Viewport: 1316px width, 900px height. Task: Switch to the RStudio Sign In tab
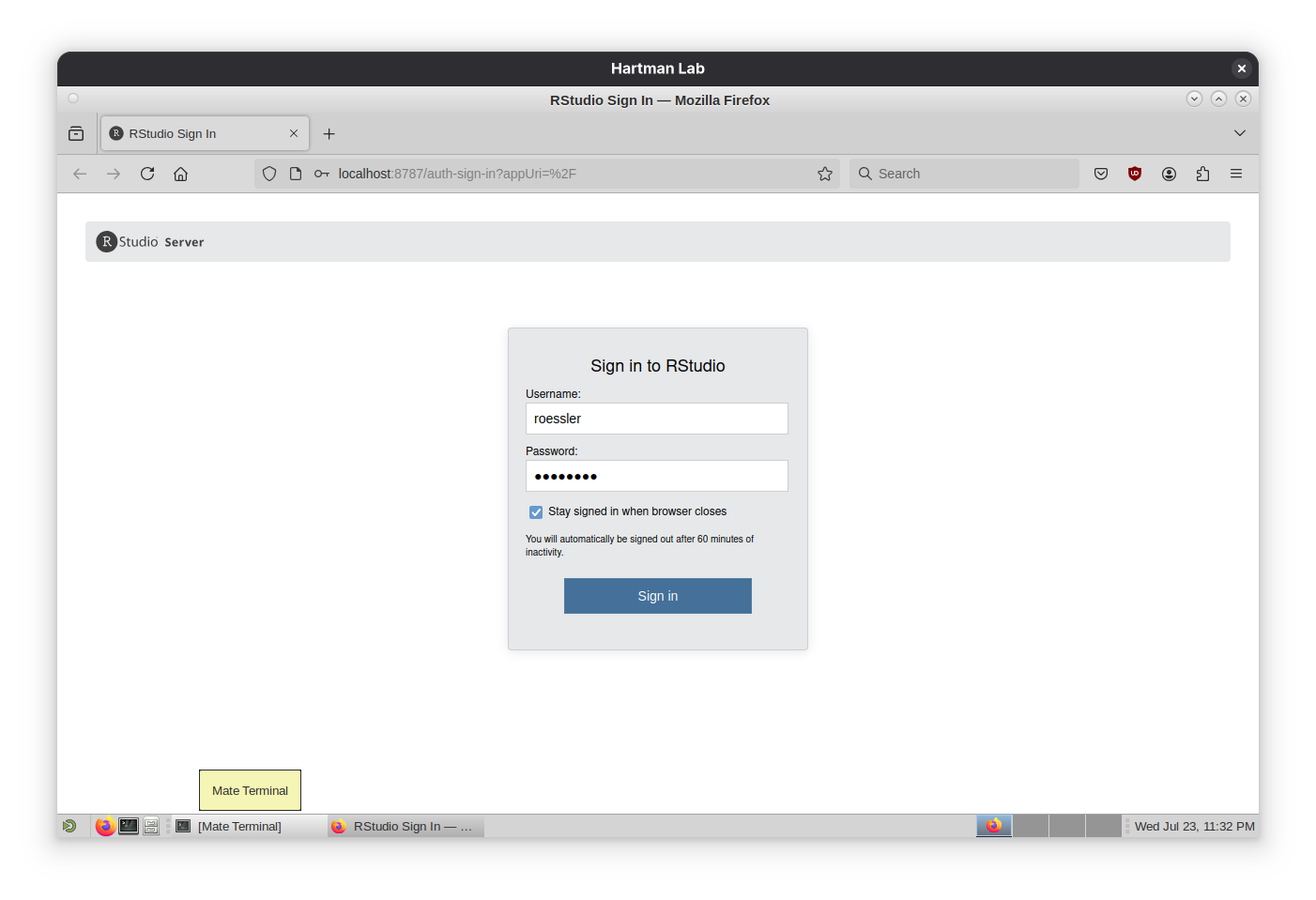[x=205, y=133]
